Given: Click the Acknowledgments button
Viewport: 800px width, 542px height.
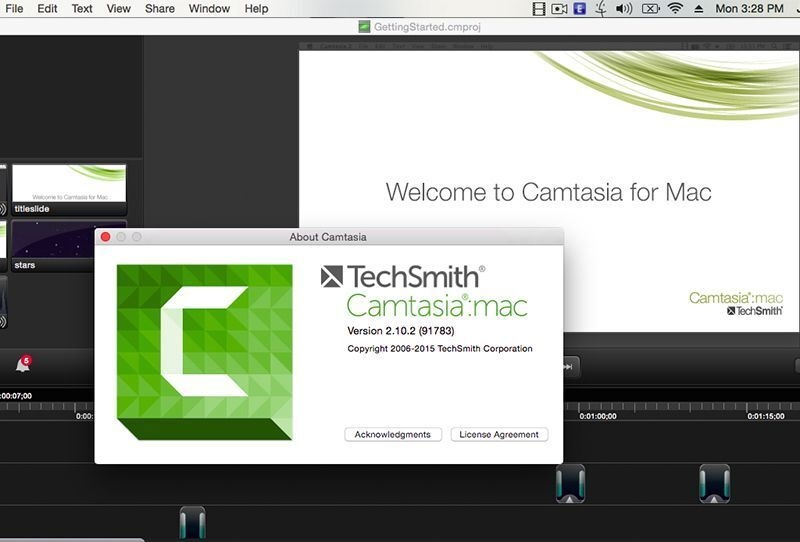Looking at the screenshot, I should pos(393,434).
